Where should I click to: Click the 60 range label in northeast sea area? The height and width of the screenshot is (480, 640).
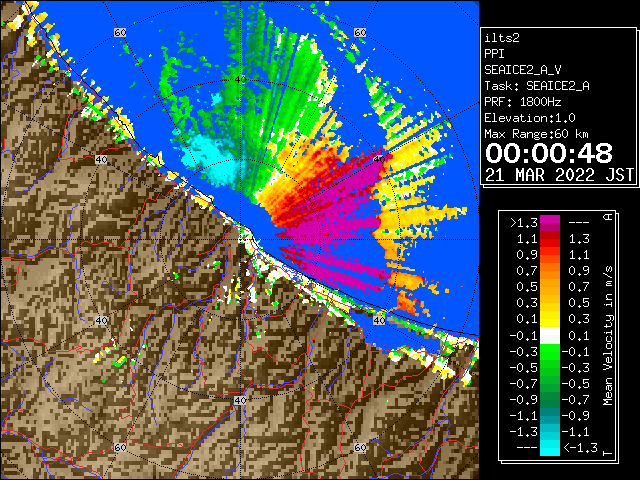(360, 32)
